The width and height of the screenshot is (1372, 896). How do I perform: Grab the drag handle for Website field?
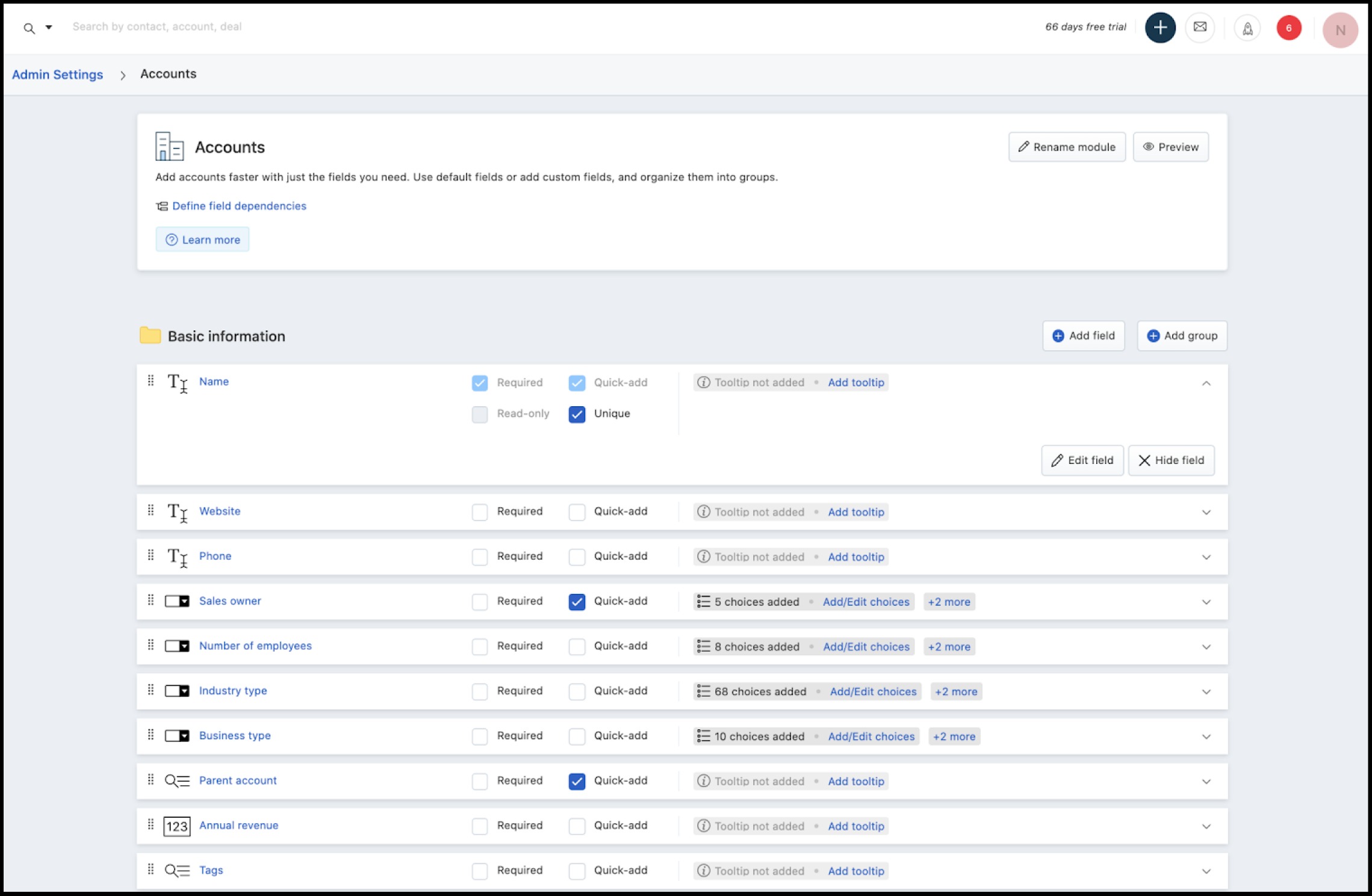click(151, 511)
